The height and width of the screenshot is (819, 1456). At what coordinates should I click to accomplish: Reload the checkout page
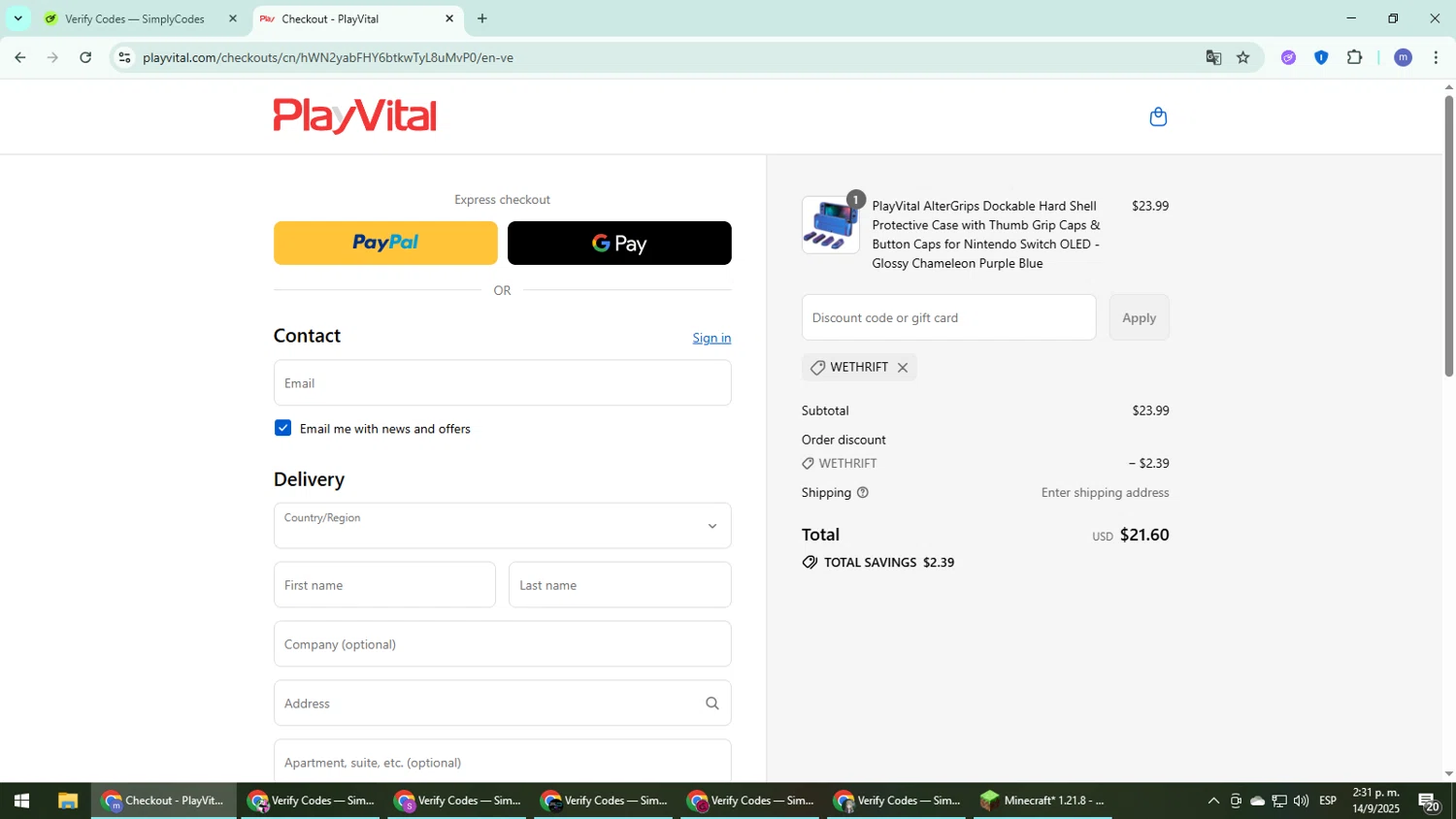pos(85,58)
